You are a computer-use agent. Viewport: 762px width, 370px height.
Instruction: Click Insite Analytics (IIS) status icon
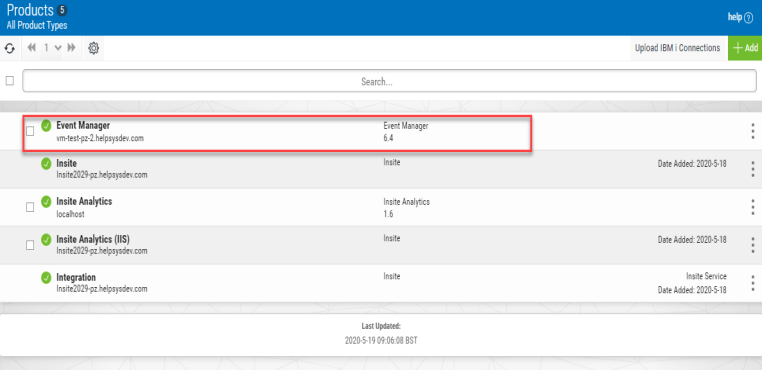pyautogui.click(x=46, y=239)
